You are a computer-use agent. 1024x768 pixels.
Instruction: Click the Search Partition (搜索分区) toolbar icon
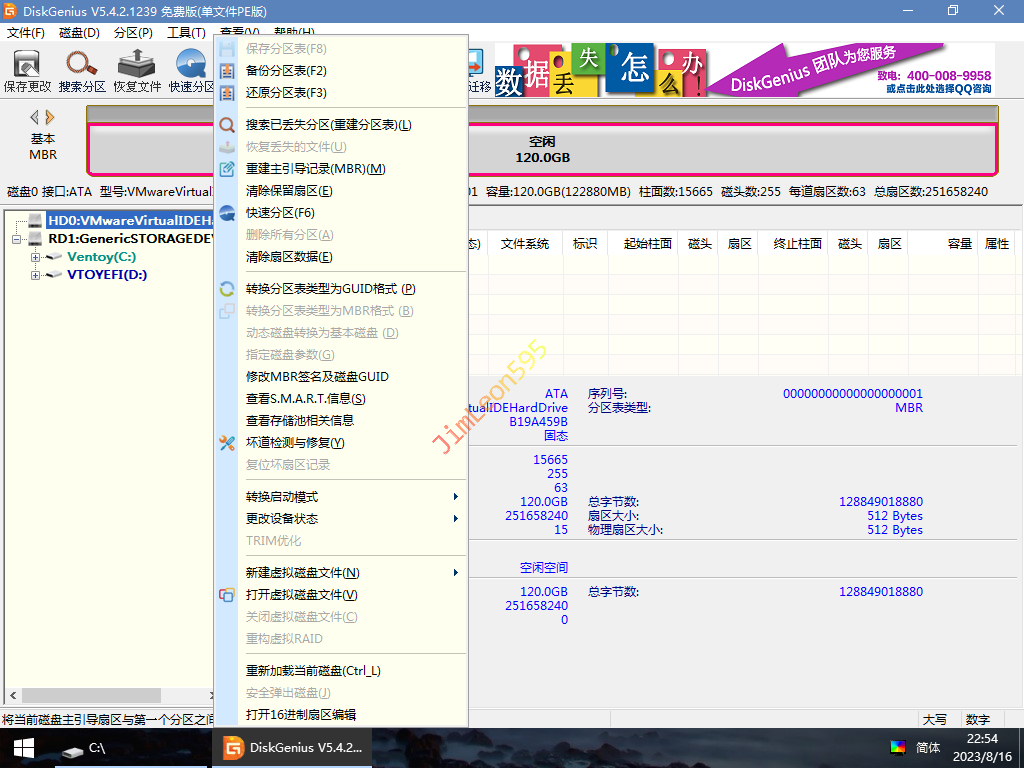pos(82,70)
